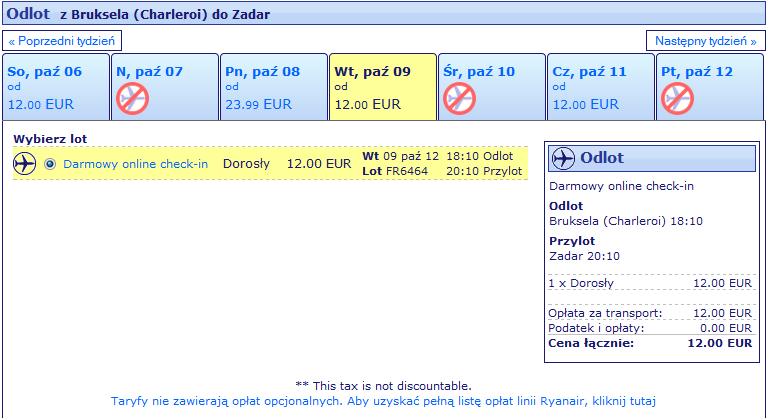Click the flight number FR6464
Viewport: 766px width, 418px height.
point(407,171)
